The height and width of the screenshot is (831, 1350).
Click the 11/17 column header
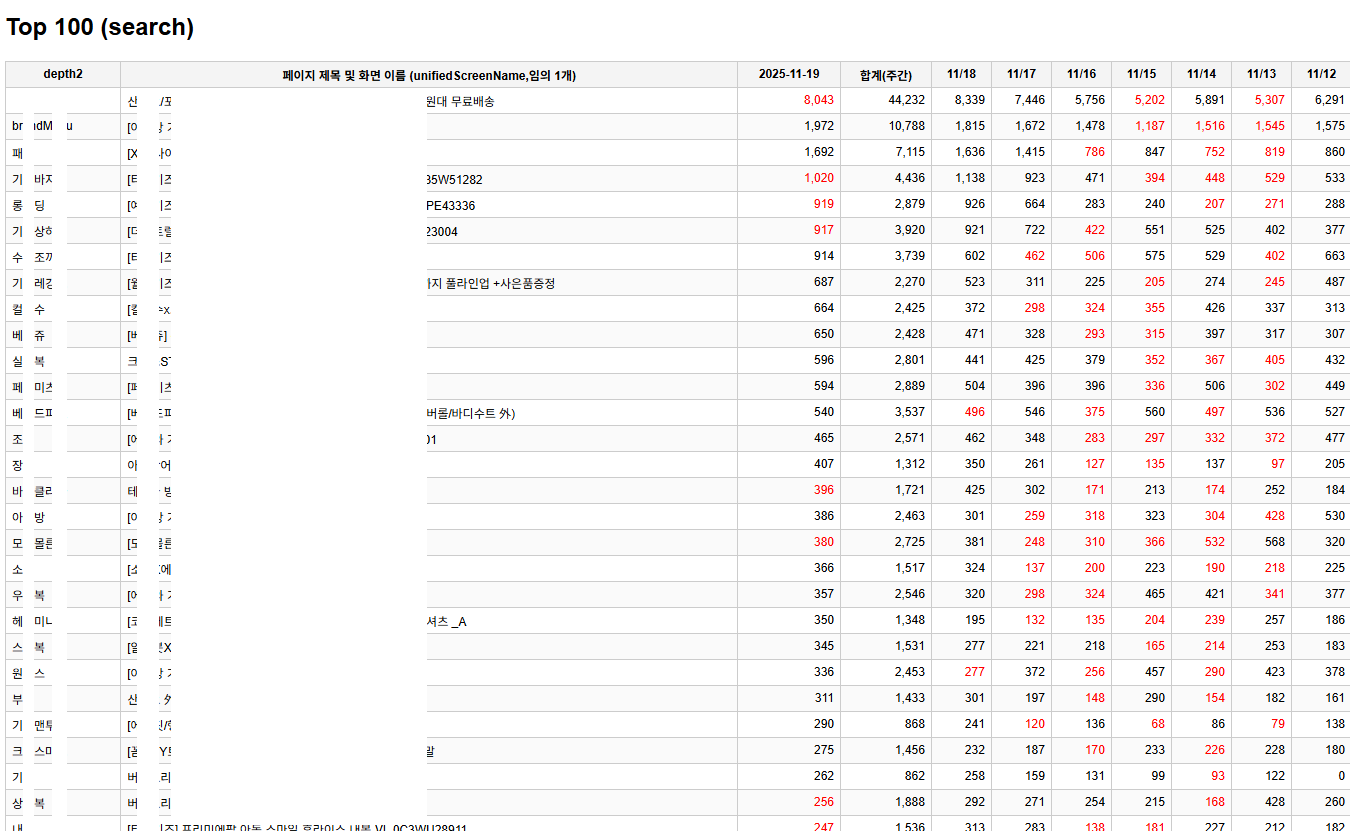click(x=1021, y=75)
